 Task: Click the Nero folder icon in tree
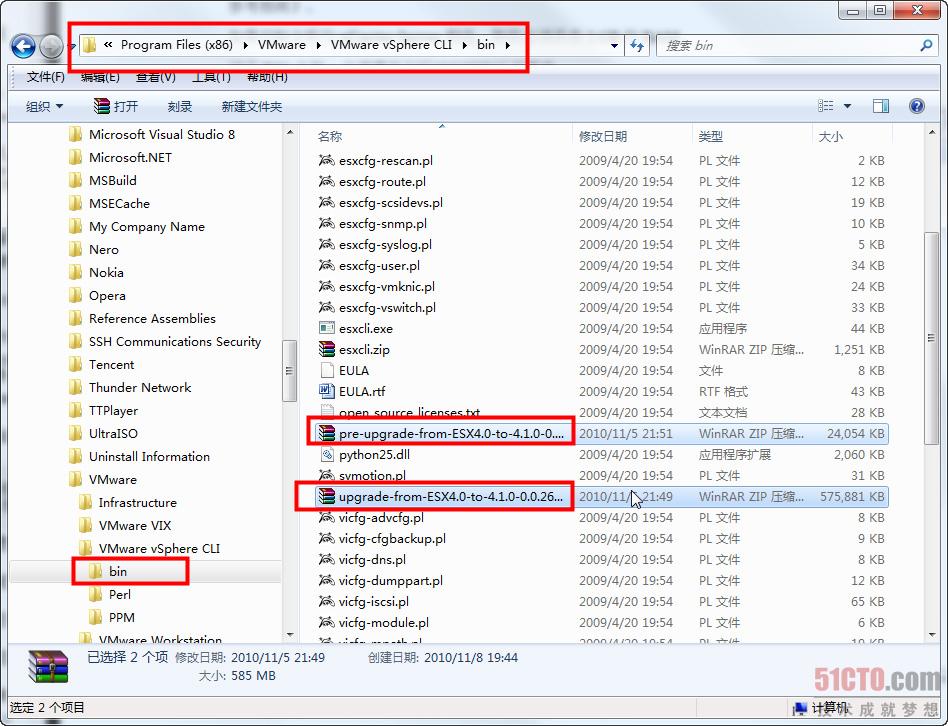point(76,249)
